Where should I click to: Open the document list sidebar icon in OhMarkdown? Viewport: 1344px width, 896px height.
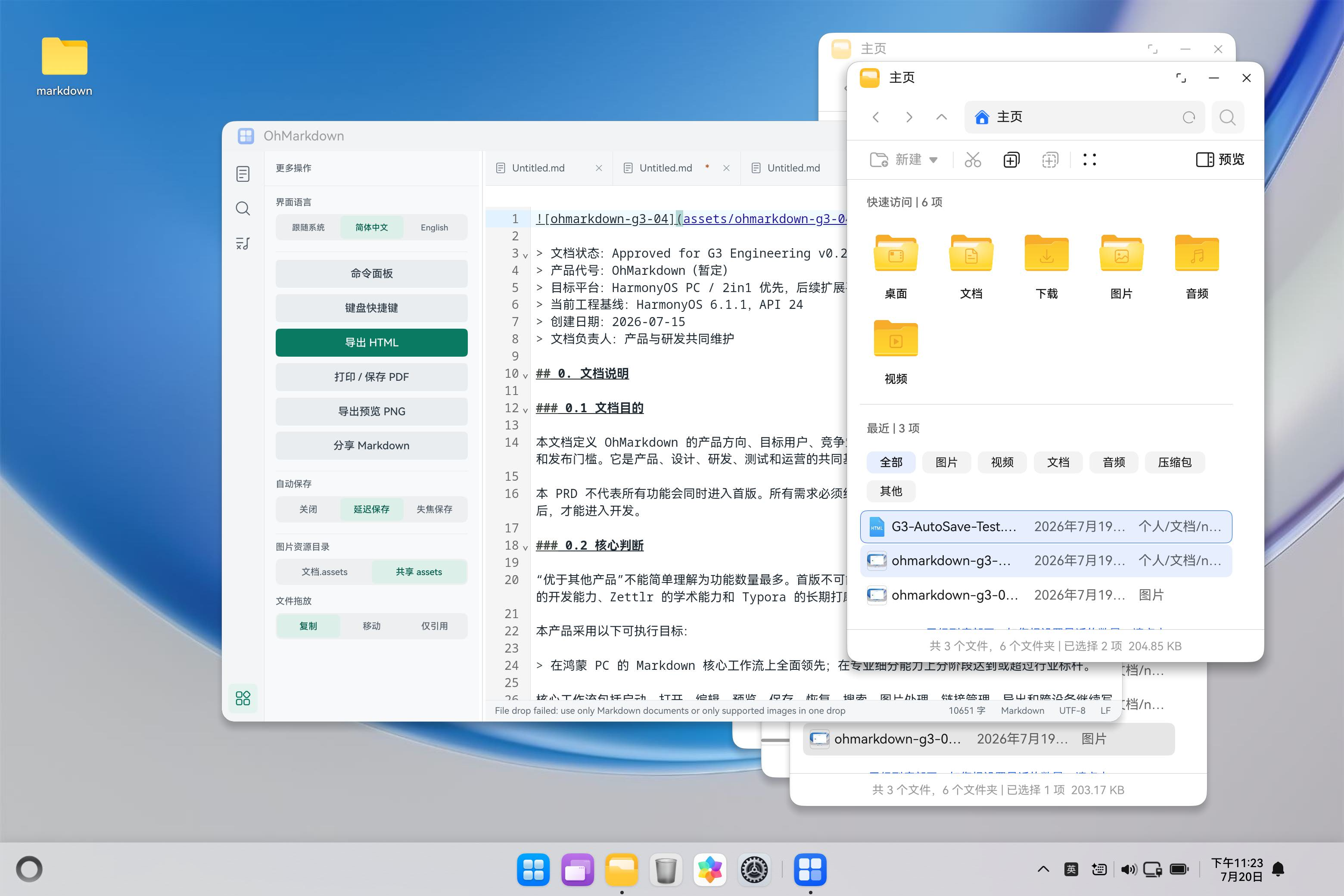(243, 174)
